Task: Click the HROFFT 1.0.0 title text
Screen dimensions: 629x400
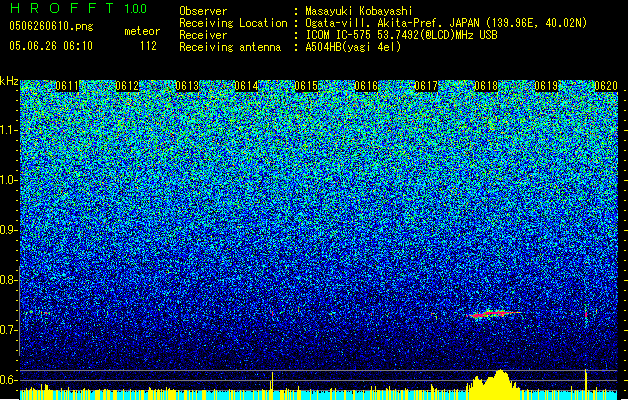Action: point(78,8)
